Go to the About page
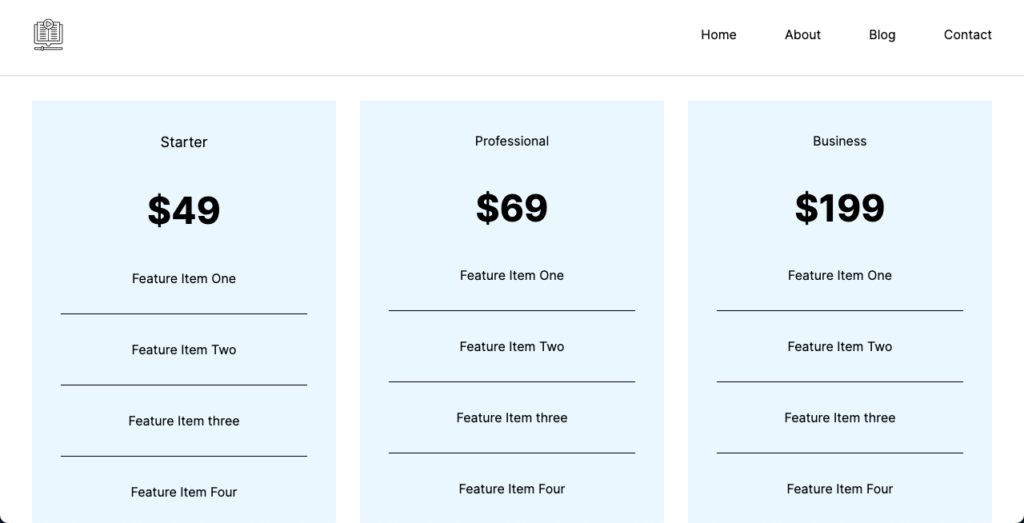This screenshot has width=1024, height=523. tap(802, 35)
